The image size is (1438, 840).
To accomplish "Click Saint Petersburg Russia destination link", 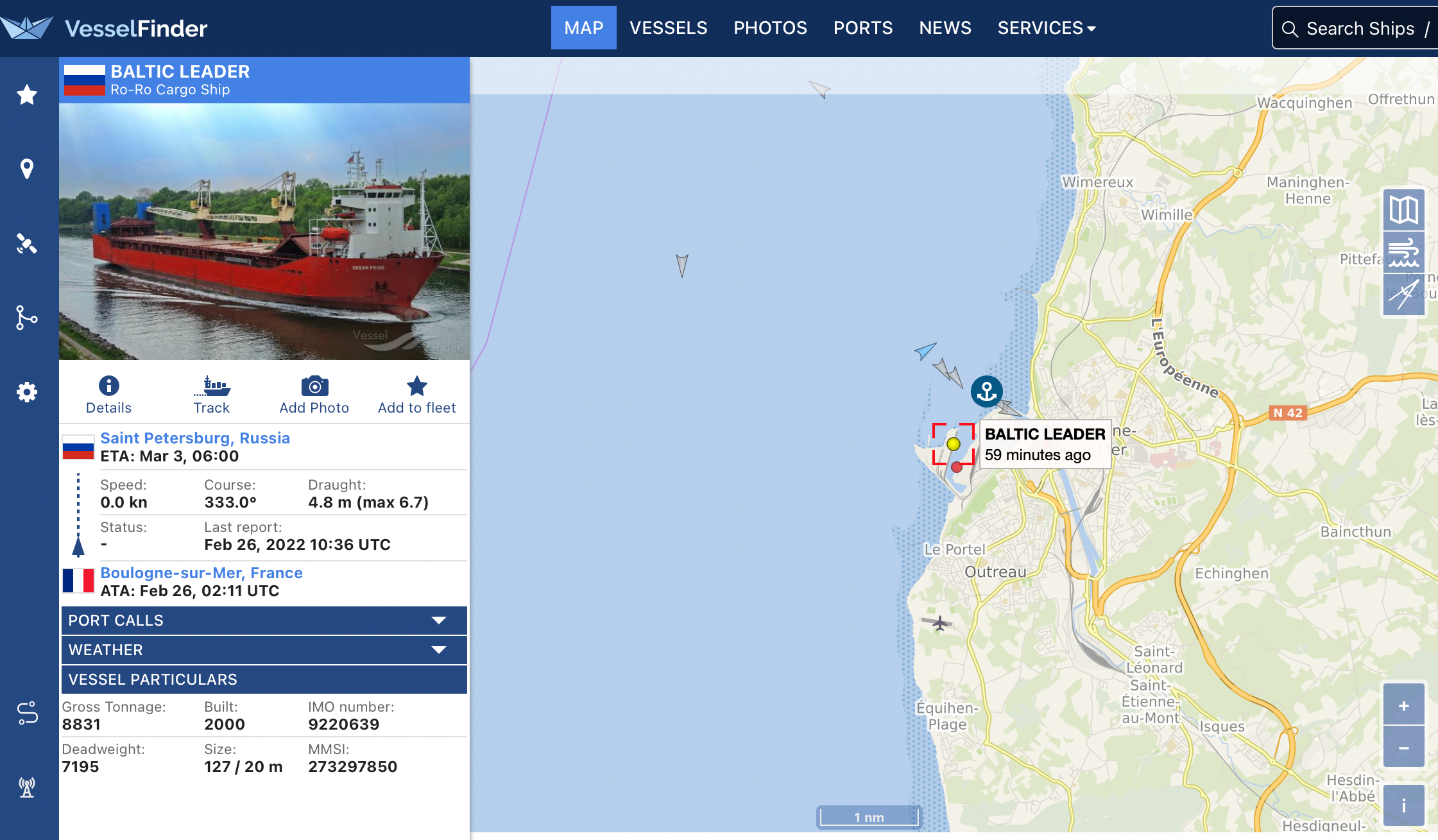I will pyautogui.click(x=195, y=438).
